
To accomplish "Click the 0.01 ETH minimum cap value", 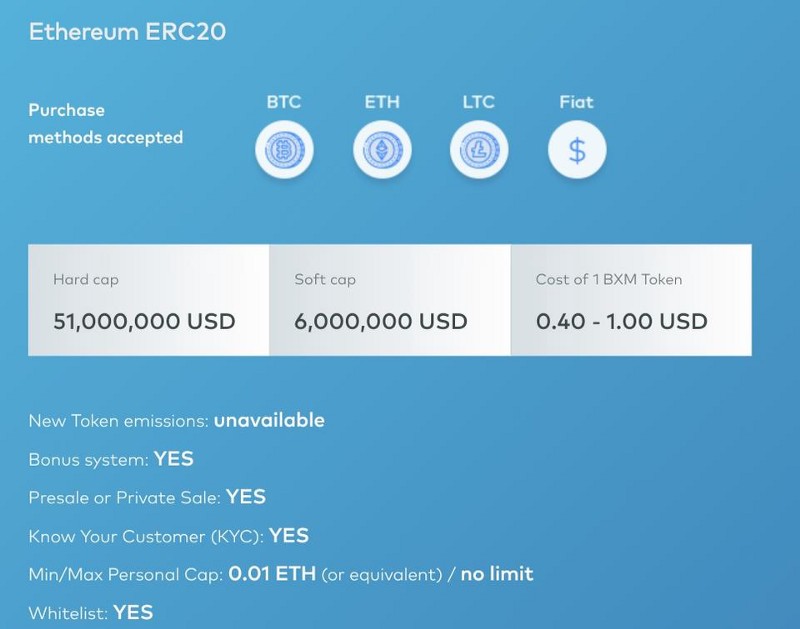I will point(272,574).
